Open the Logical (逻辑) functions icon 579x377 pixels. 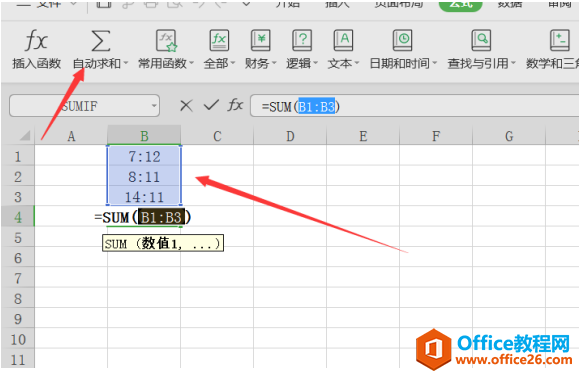tap(302, 40)
